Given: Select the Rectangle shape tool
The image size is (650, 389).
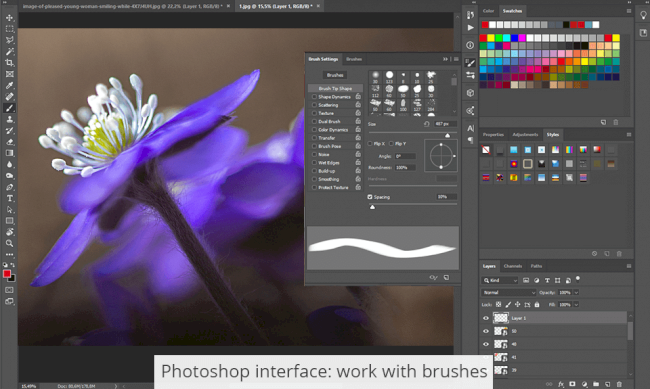Looking at the screenshot, I should 9,221.
